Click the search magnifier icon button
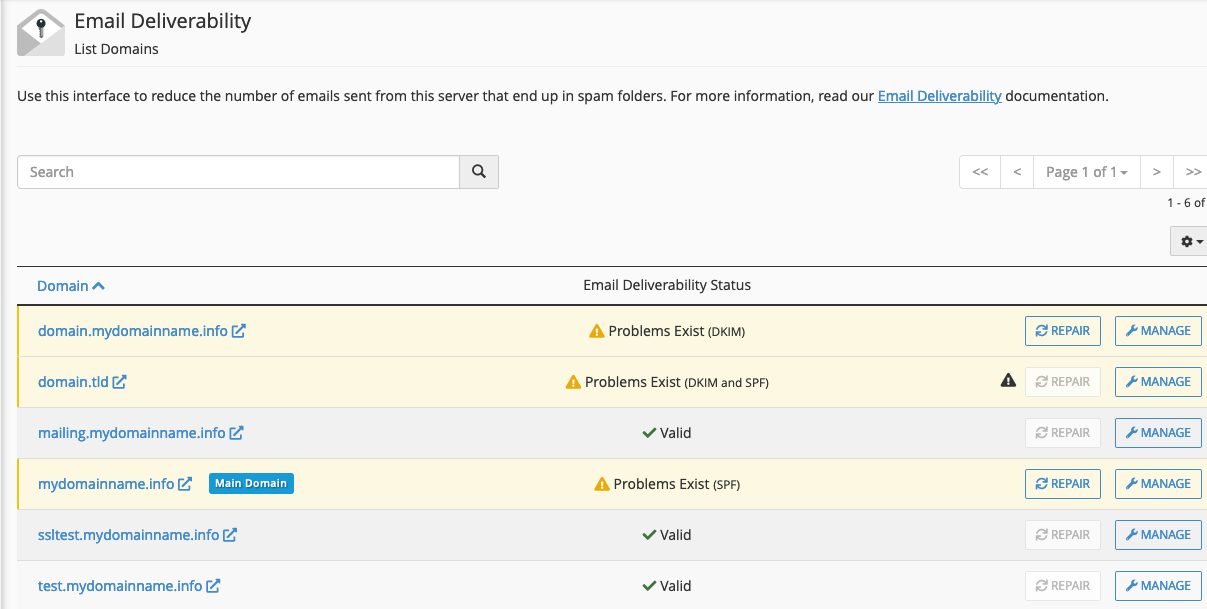Screen dimensions: 1207x609 click(479, 172)
